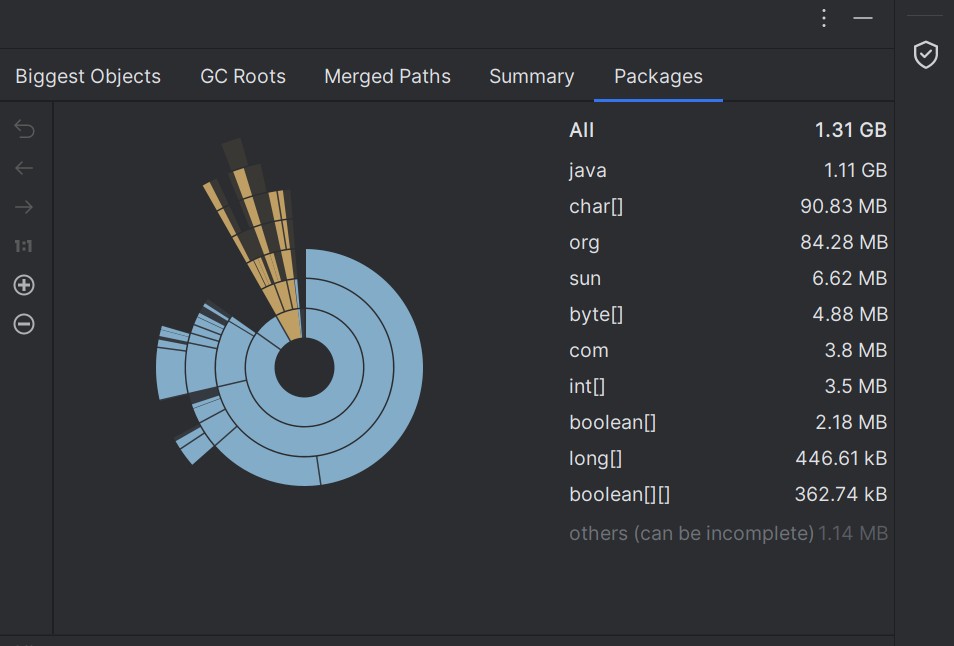Reset zoom with the 1:1 icon

pos(24,246)
